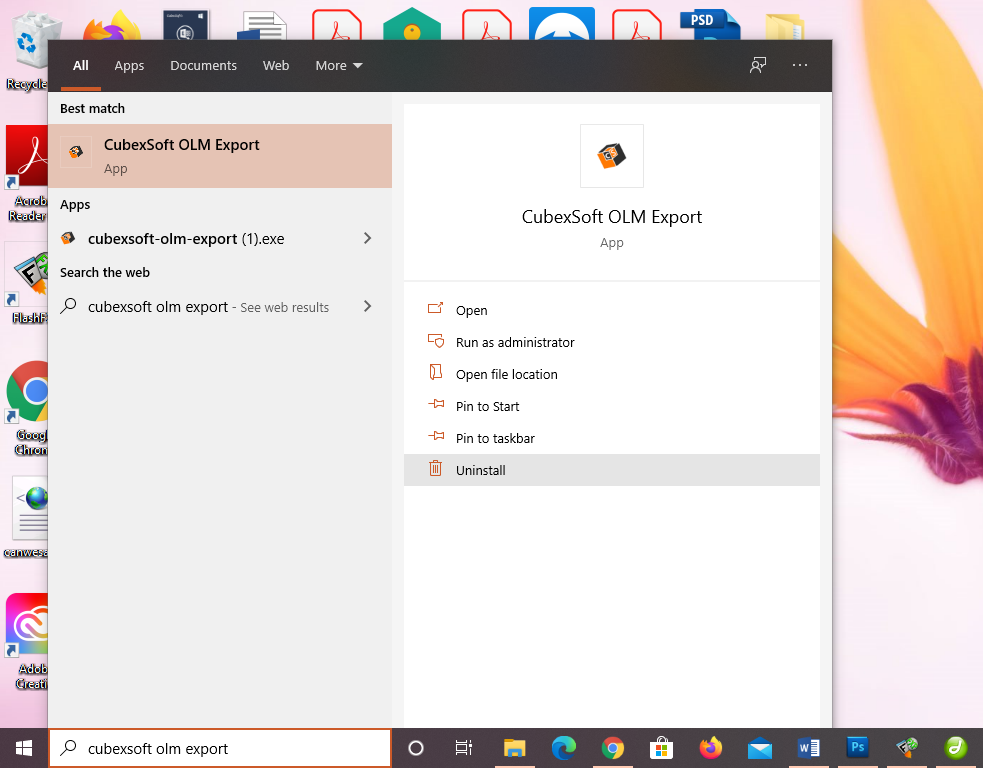Image resolution: width=983 pixels, height=768 pixels.
Task: Open Microsoft Edge from the taskbar
Action: pyautogui.click(x=564, y=748)
